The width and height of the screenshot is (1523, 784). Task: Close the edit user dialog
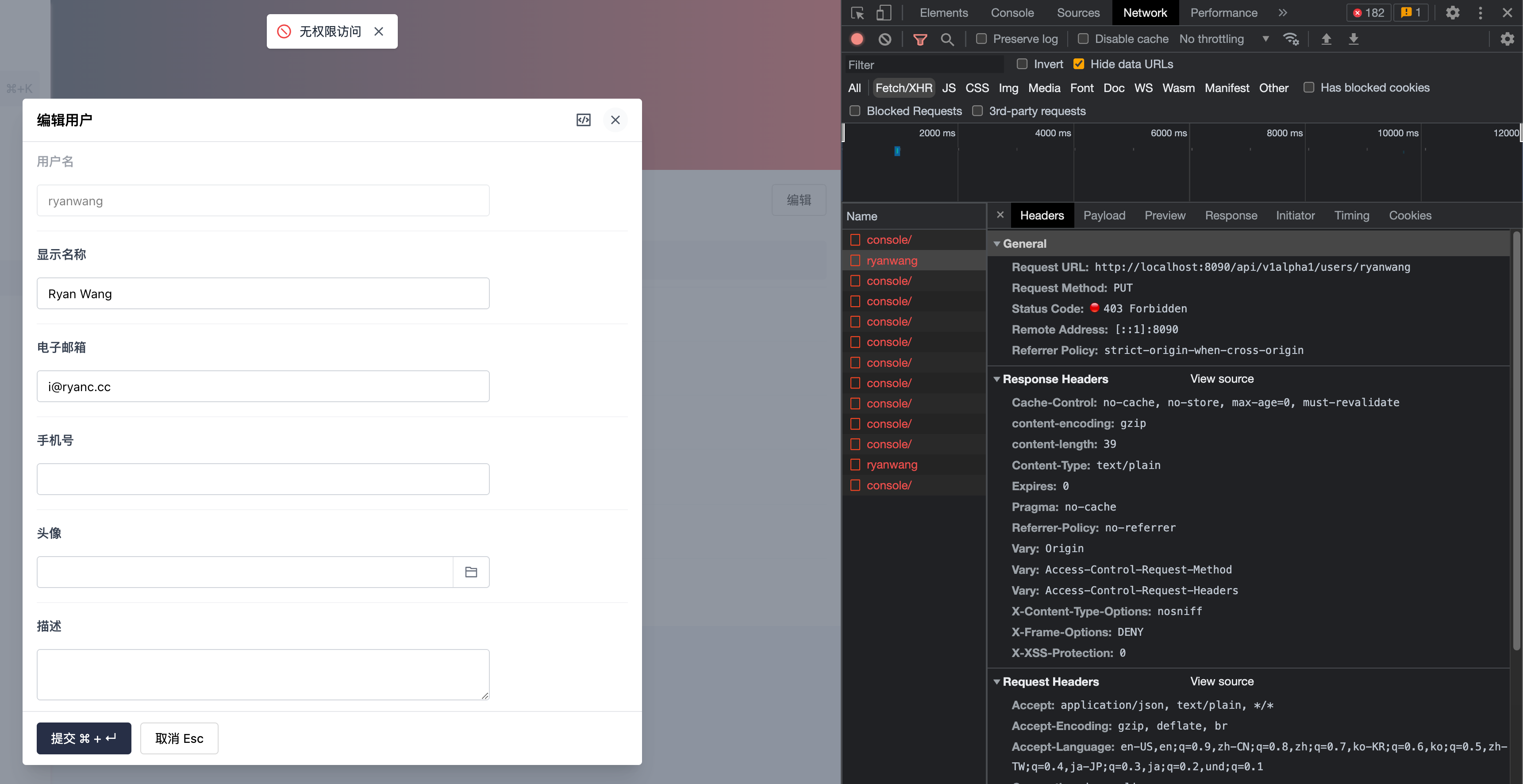(615, 120)
